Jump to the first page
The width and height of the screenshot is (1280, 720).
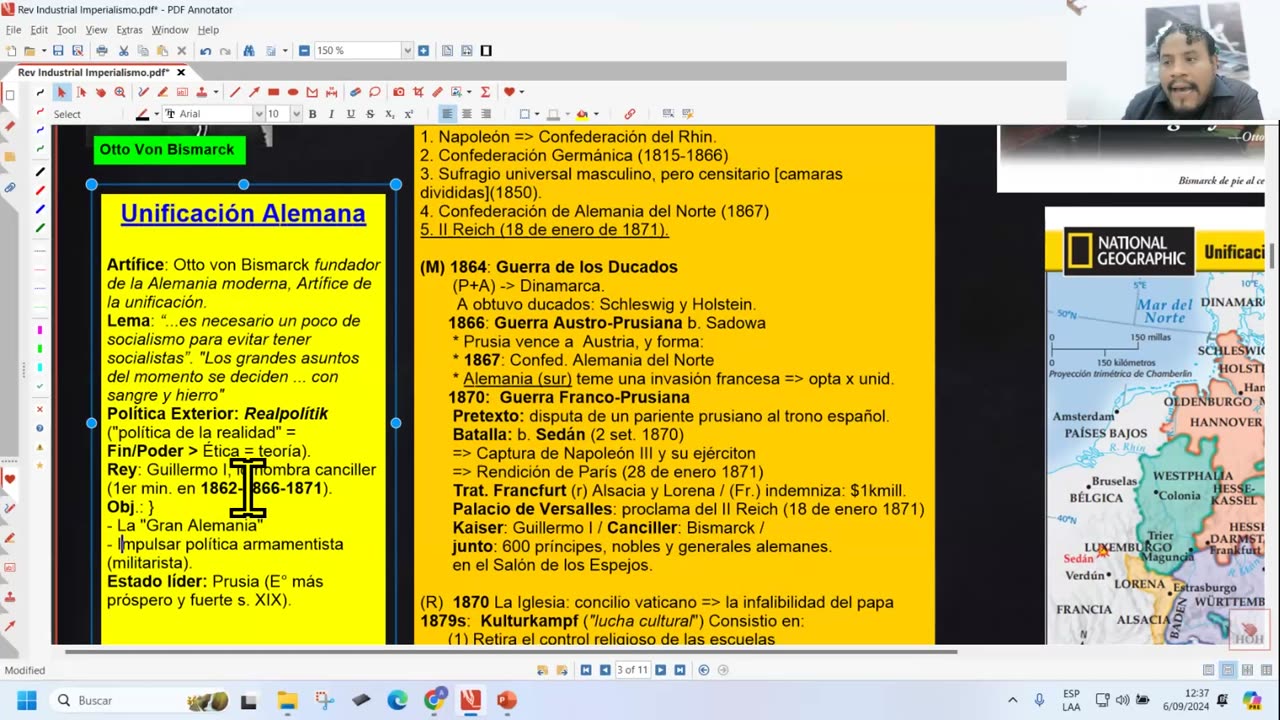(x=586, y=670)
